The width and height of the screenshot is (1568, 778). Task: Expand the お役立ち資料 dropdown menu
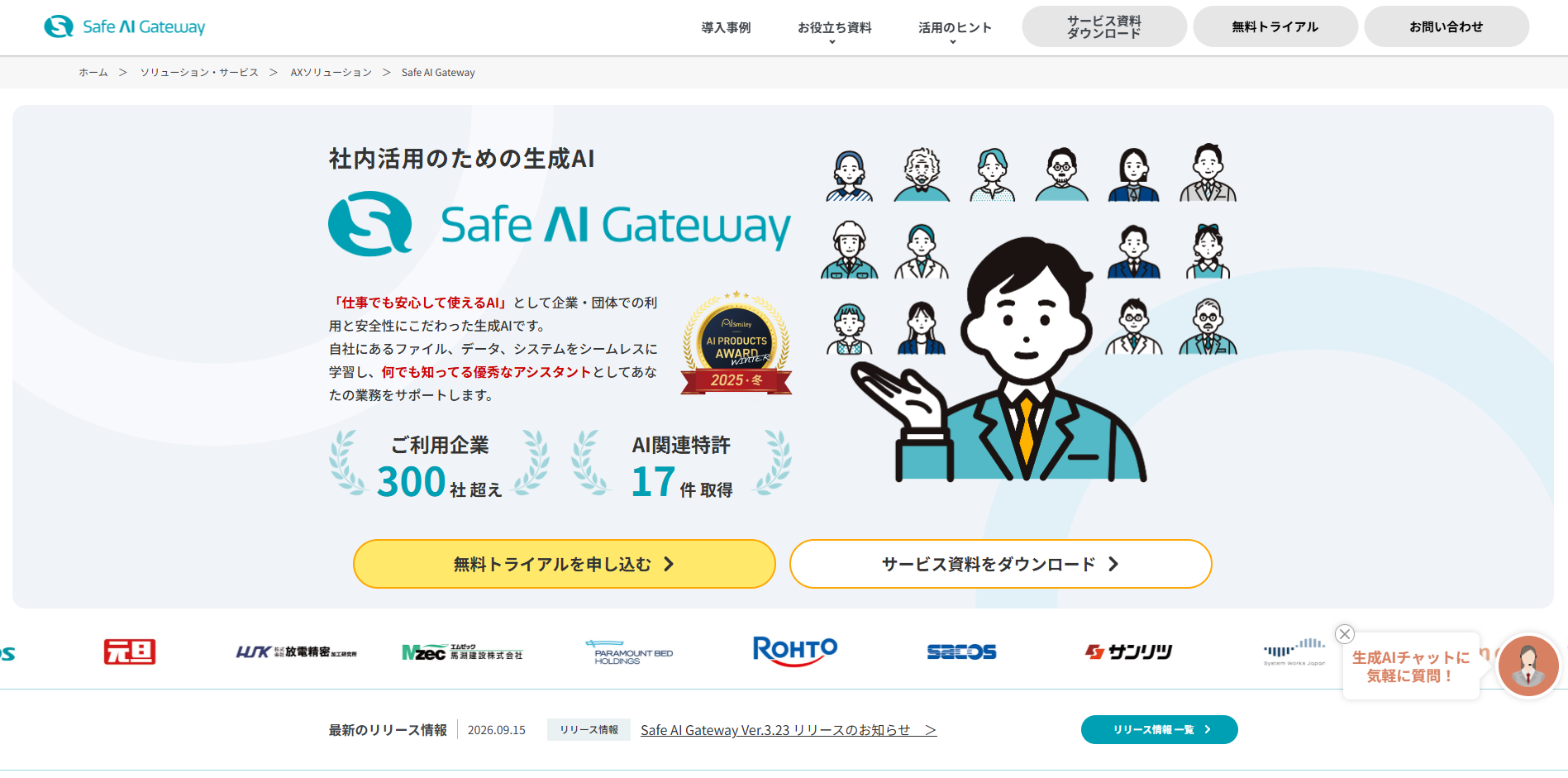point(834,29)
